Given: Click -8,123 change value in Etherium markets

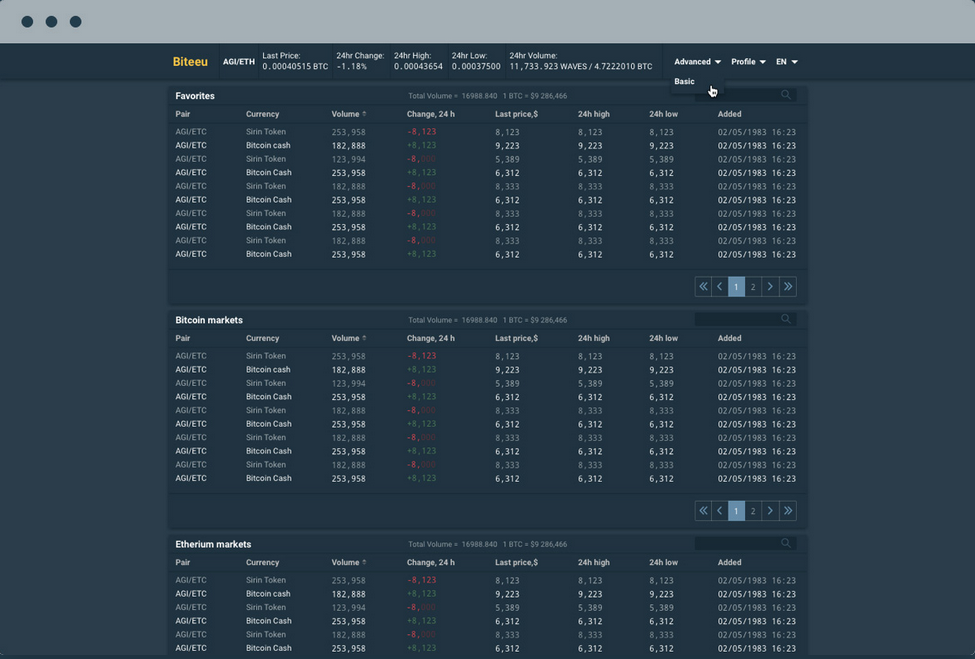Looking at the screenshot, I should tap(422, 580).
